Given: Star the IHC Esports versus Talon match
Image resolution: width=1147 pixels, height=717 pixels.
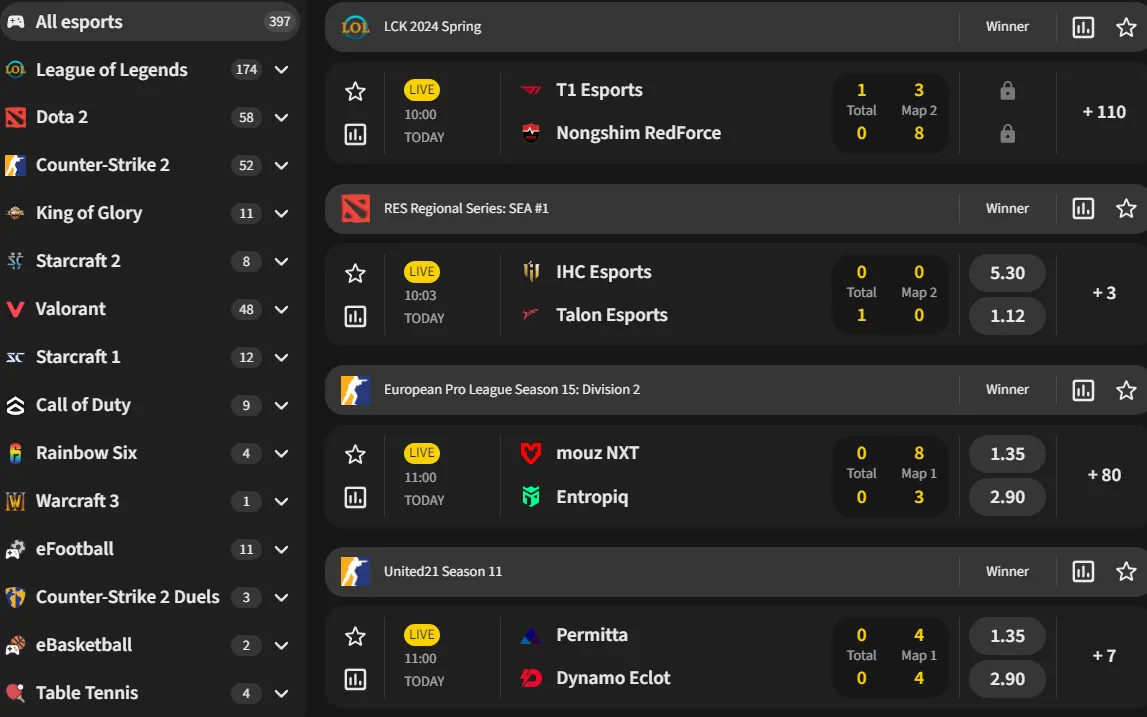Looking at the screenshot, I should click(355, 272).
